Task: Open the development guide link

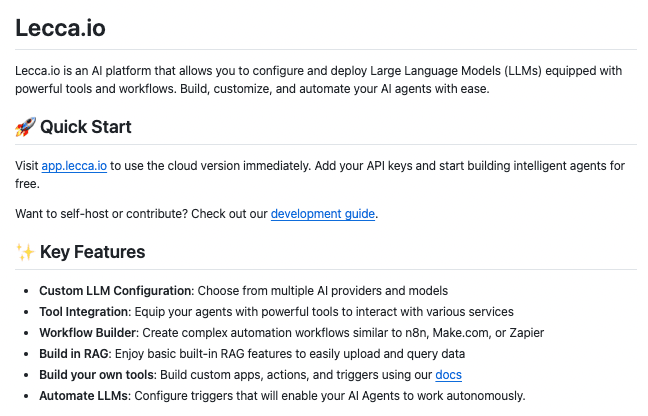Action: (x=323, y=213)
